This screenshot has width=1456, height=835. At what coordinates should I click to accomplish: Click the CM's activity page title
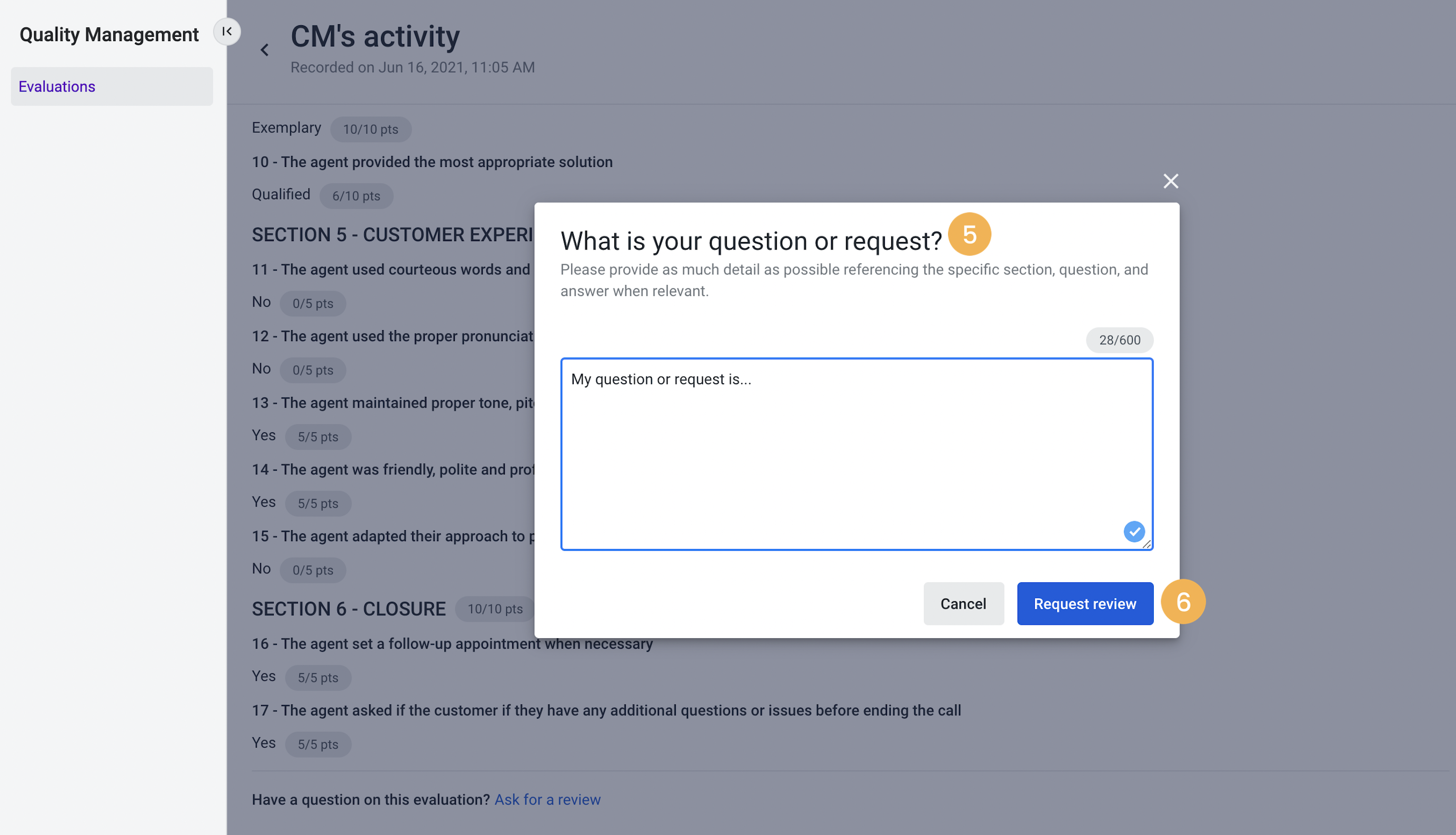tap(375, 36)
